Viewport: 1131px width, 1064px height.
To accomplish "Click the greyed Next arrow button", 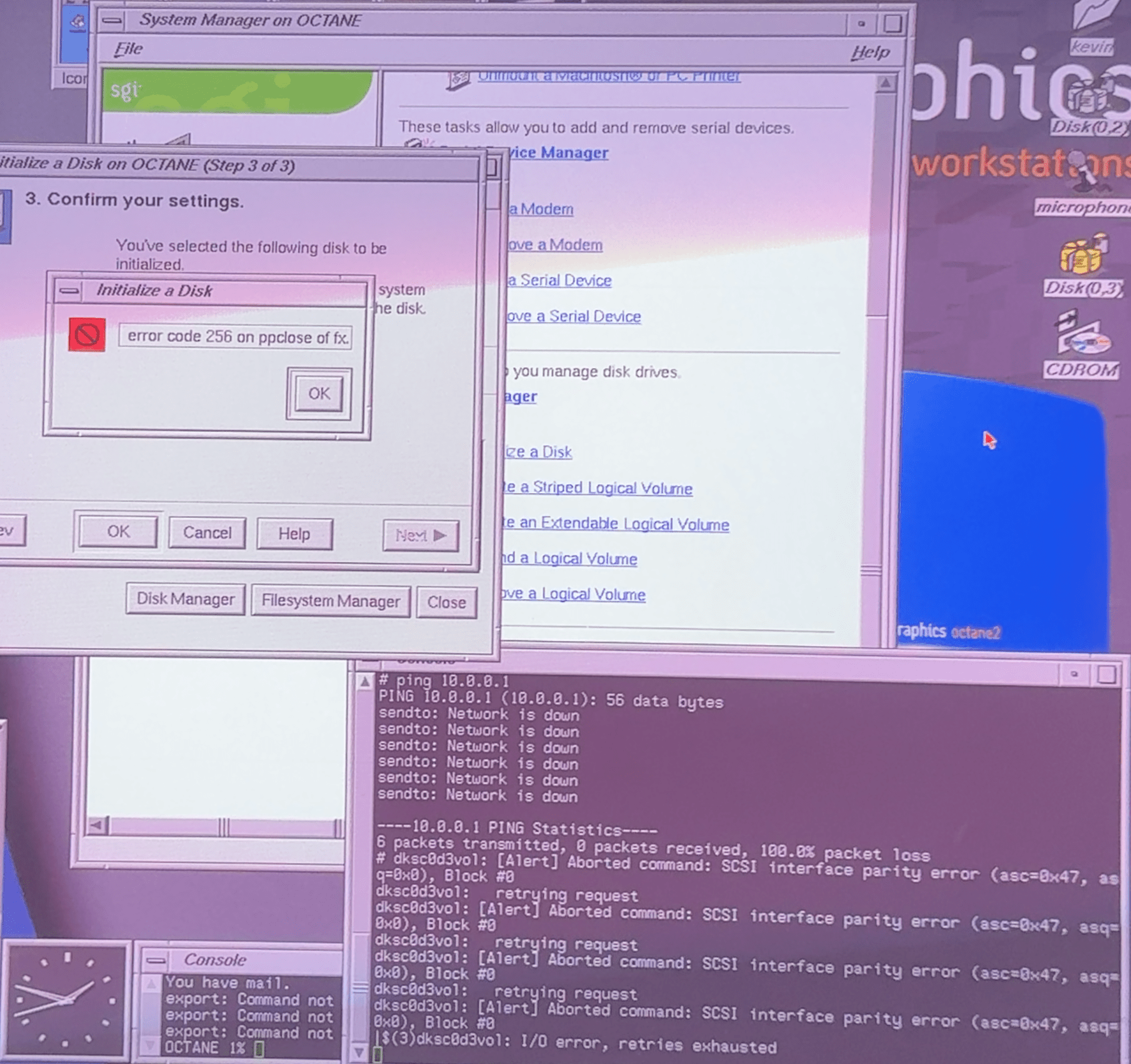I will [421, 535].
